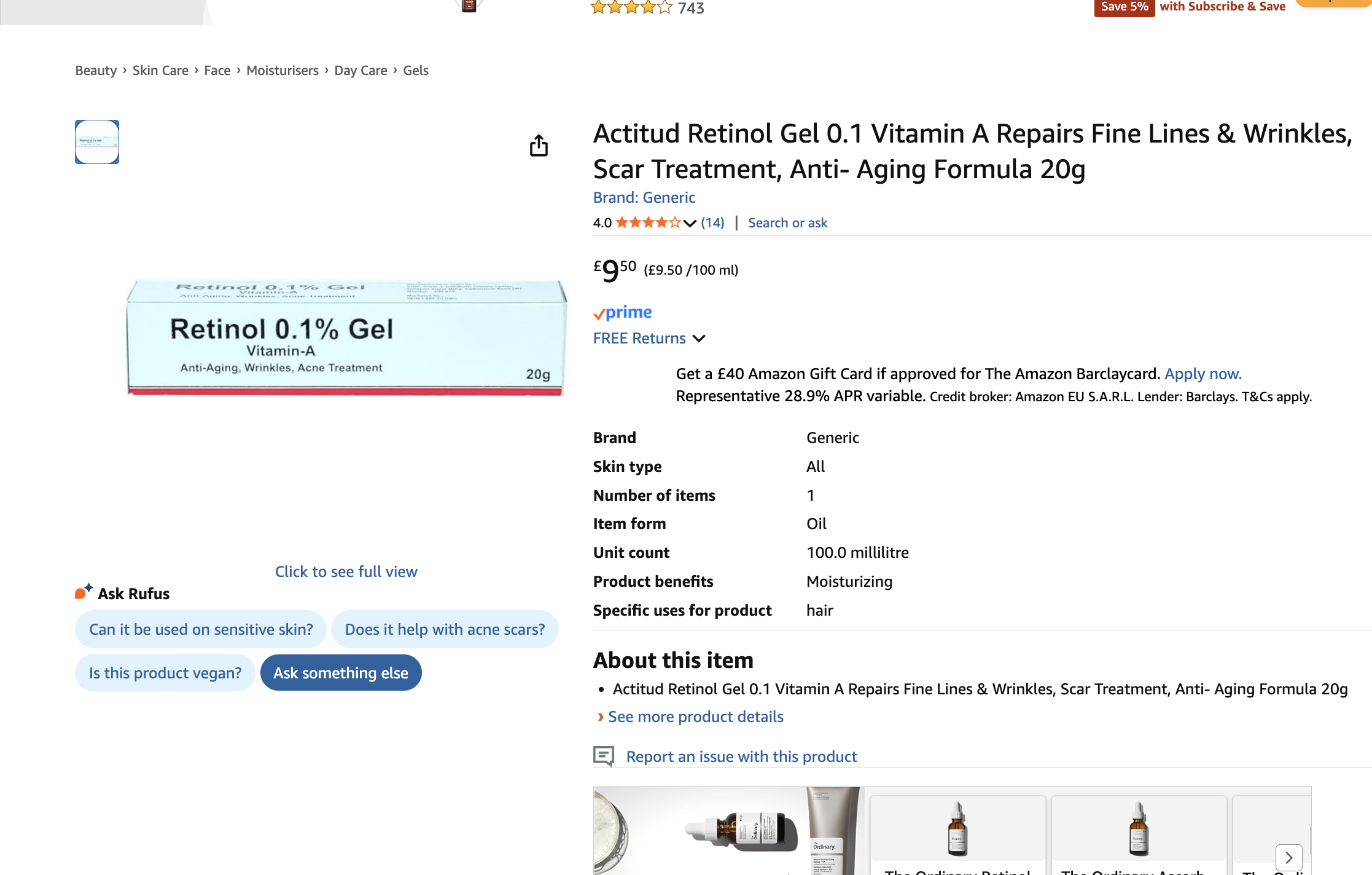Image resolution: width=1372 pixels, height=875 pixels.
Task: Expand See more product details
Action: tap(695, 716)
